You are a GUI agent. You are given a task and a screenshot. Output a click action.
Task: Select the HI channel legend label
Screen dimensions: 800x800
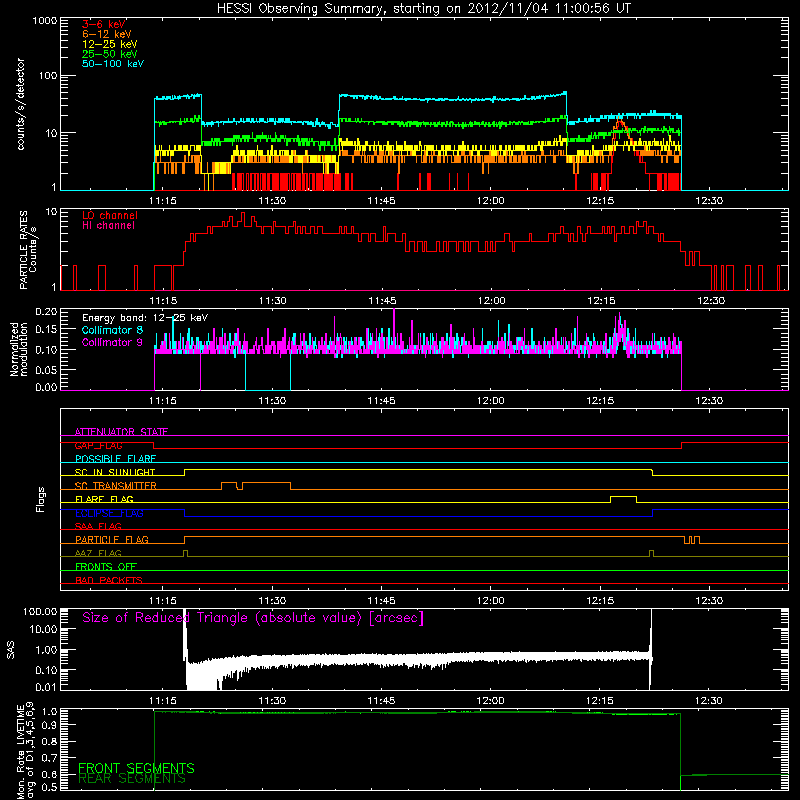coord(108,226)
